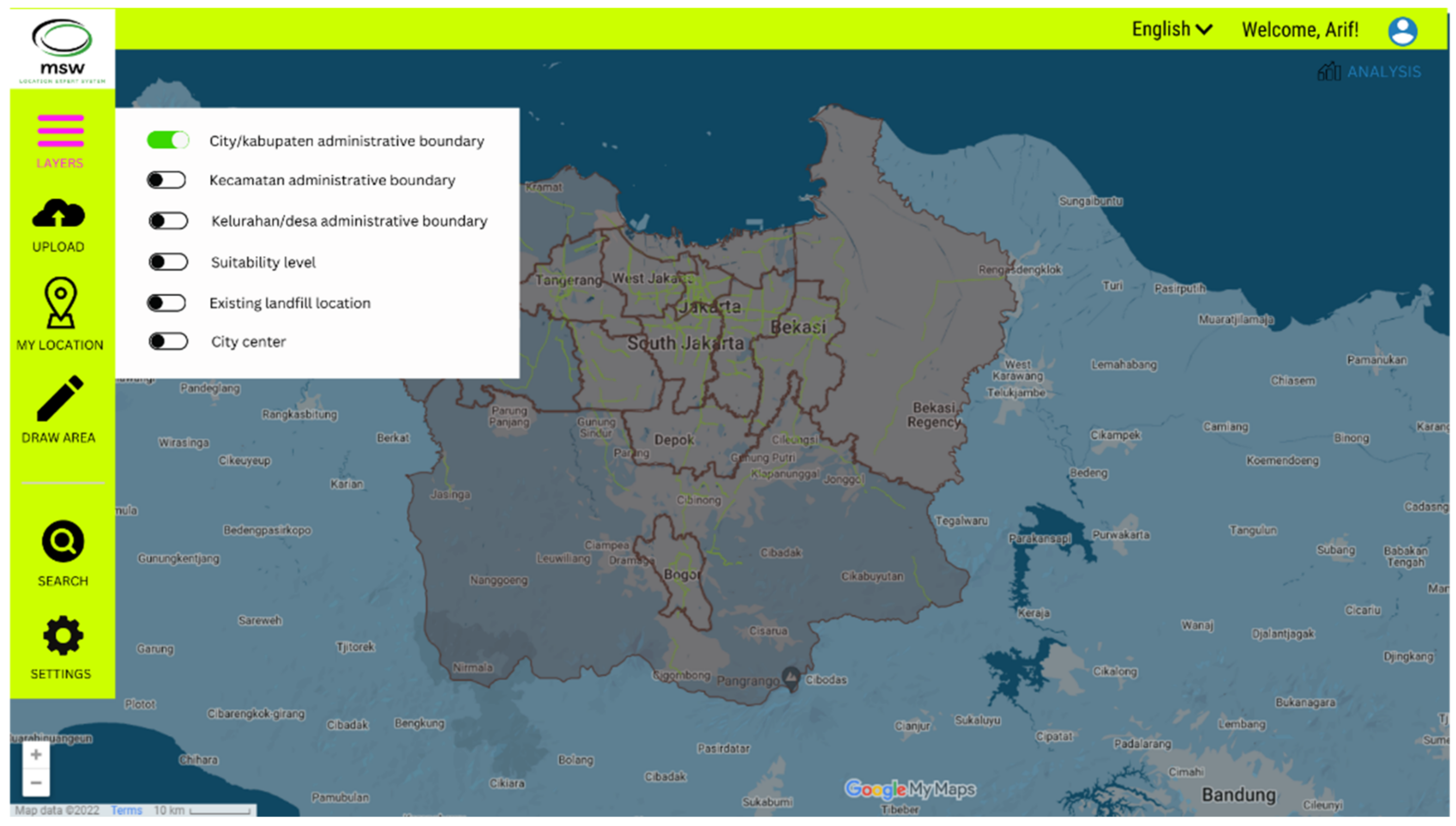This screenshot has height=826, width=1456.
Task: Zoom out with the minus button
Action: tap(36, 783)
